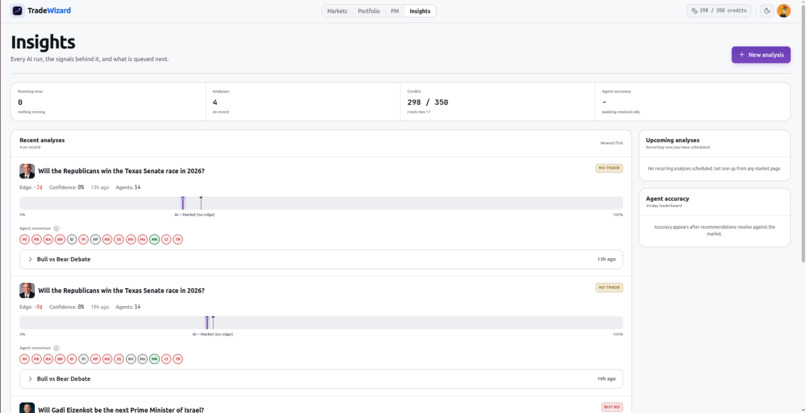Open info icon beside Agent consensus, 19h analysis
Image resolution: width=806 pixels, height=413 pixels.
pyautogui.click(x=57, y=348)
